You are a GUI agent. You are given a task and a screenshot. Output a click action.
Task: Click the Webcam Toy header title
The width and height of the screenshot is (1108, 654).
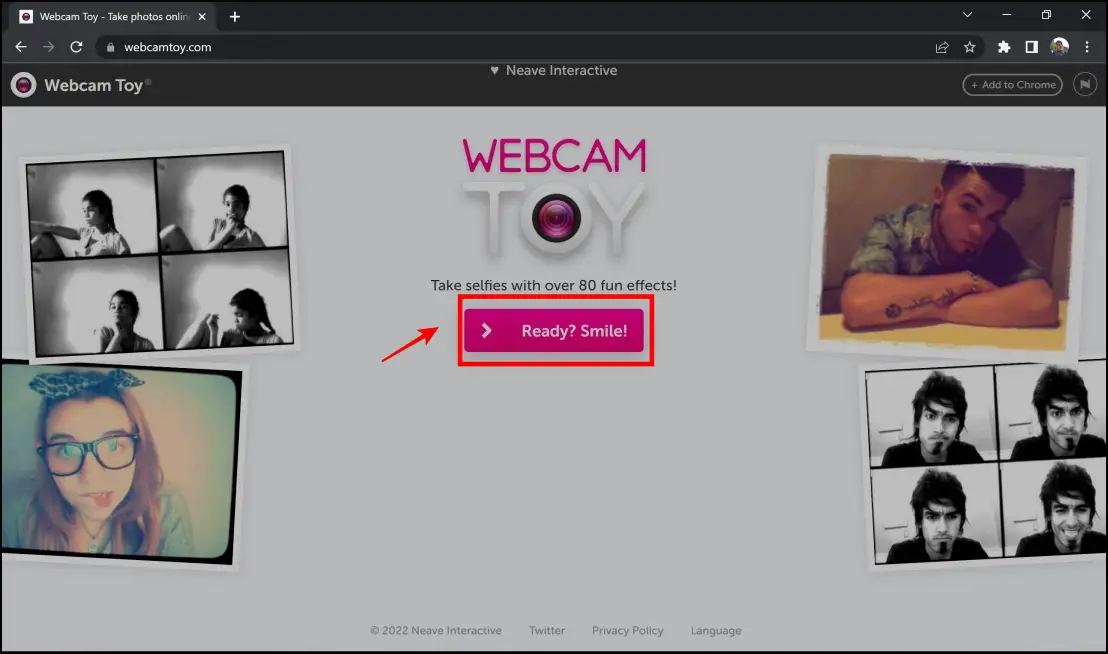coord(98,85)
